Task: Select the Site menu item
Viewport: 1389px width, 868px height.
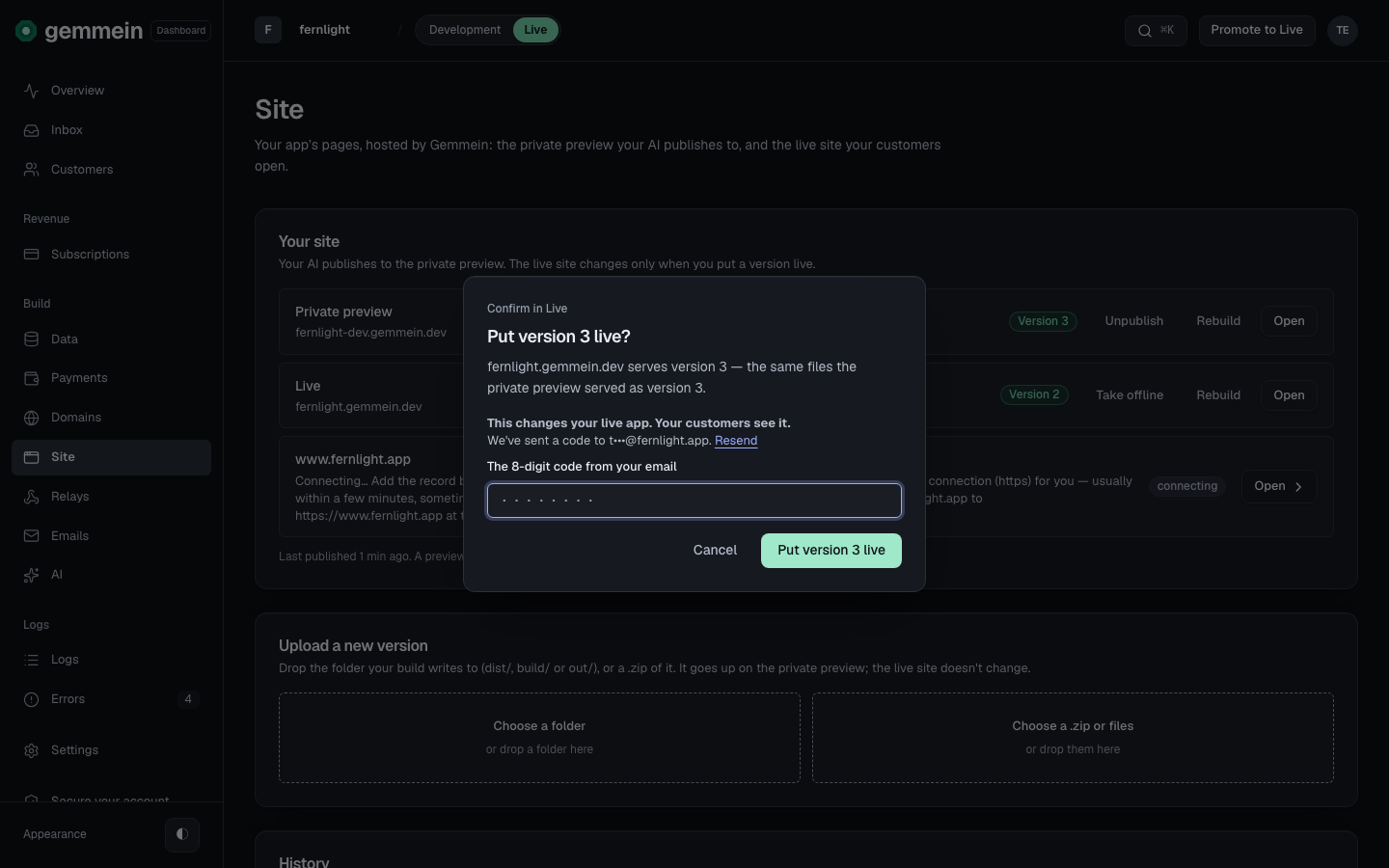Action: point(111,457)
